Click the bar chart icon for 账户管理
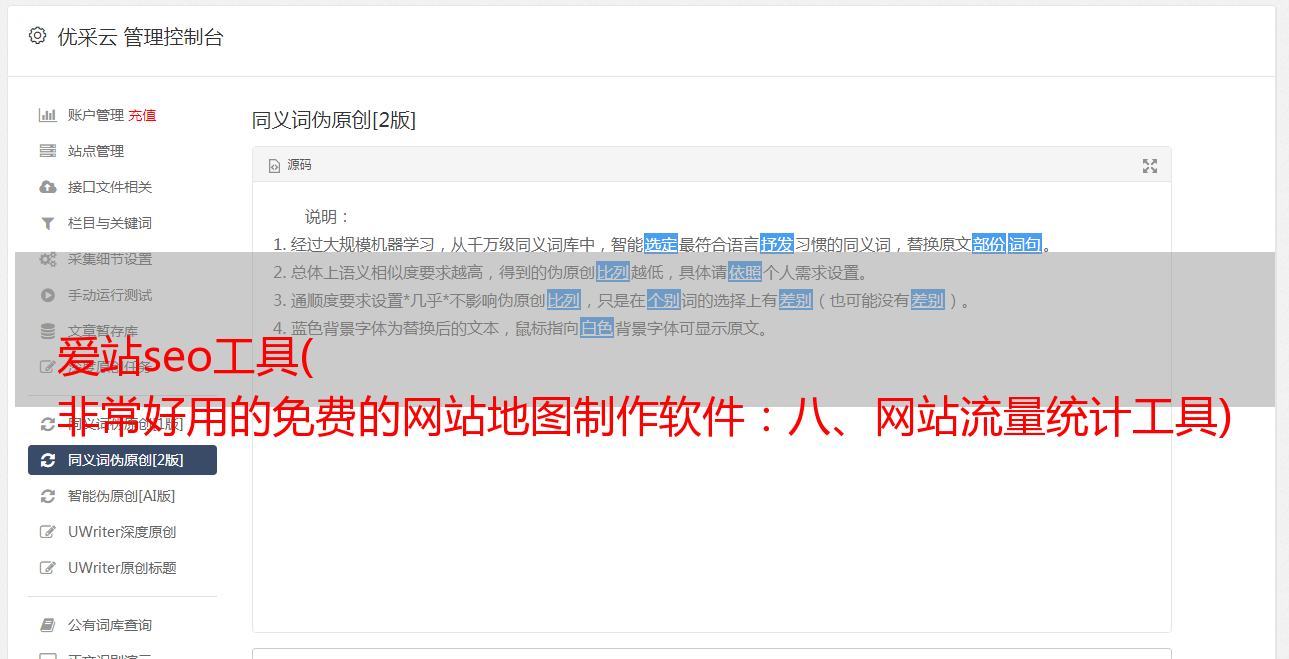This screenshot has height=659, width=1289. [x=47, y=115]
